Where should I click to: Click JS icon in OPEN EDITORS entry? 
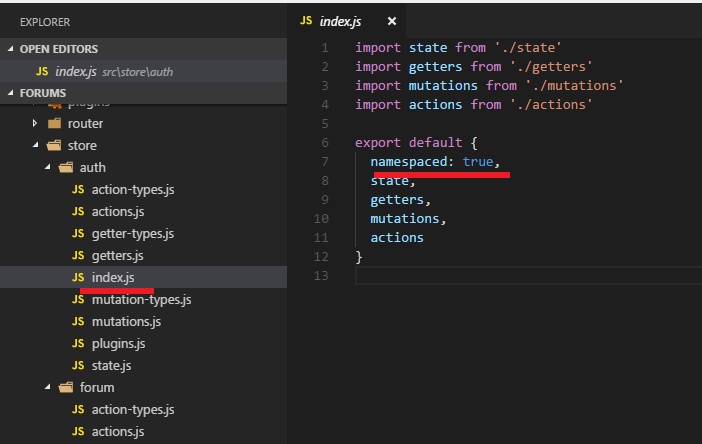tap(42, 71)
